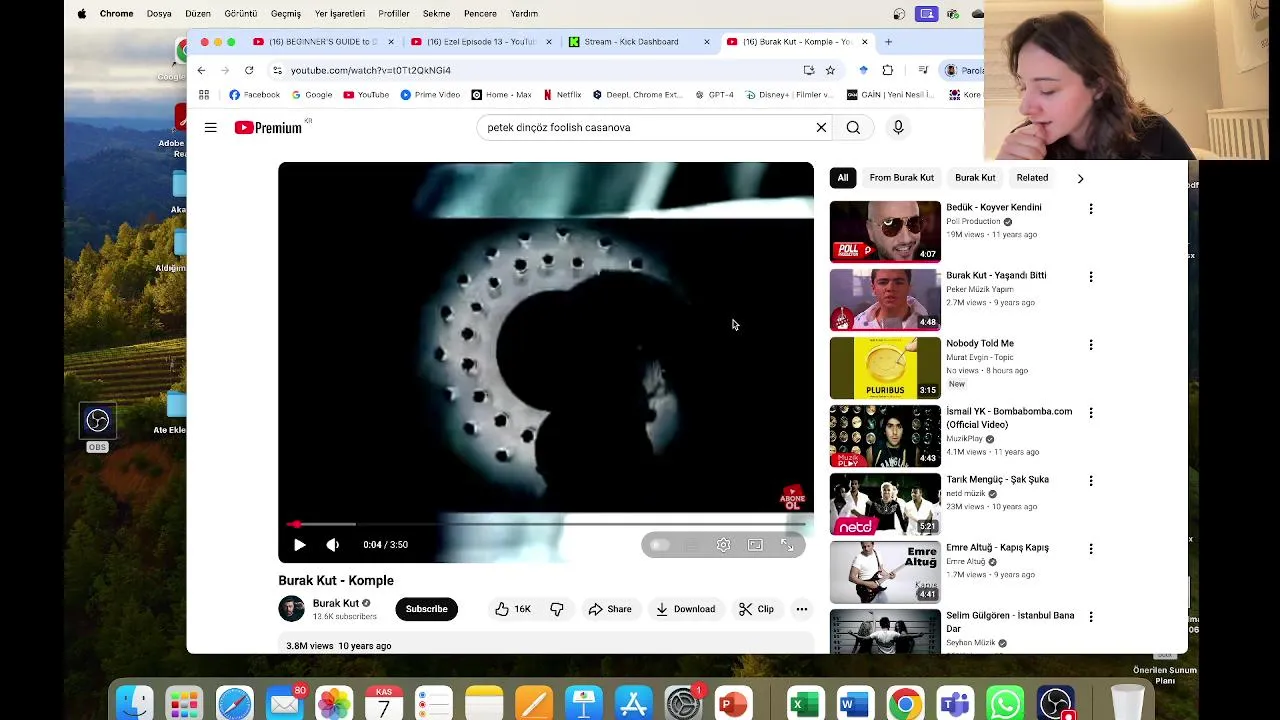1280x720 pixels.
Task: Clear the search box text
Action: pos(821,127)
